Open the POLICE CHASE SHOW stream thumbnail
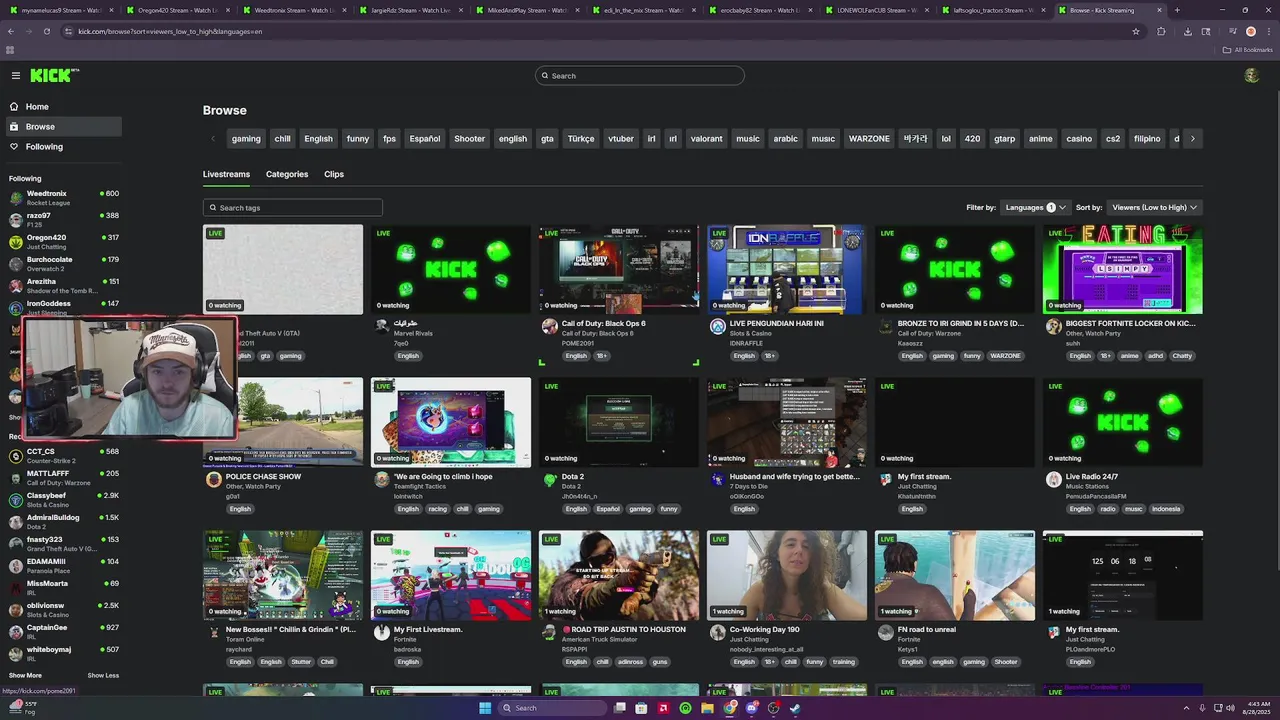The height and width of the screenshot is (720, 1280). click(x=283, y=422)
